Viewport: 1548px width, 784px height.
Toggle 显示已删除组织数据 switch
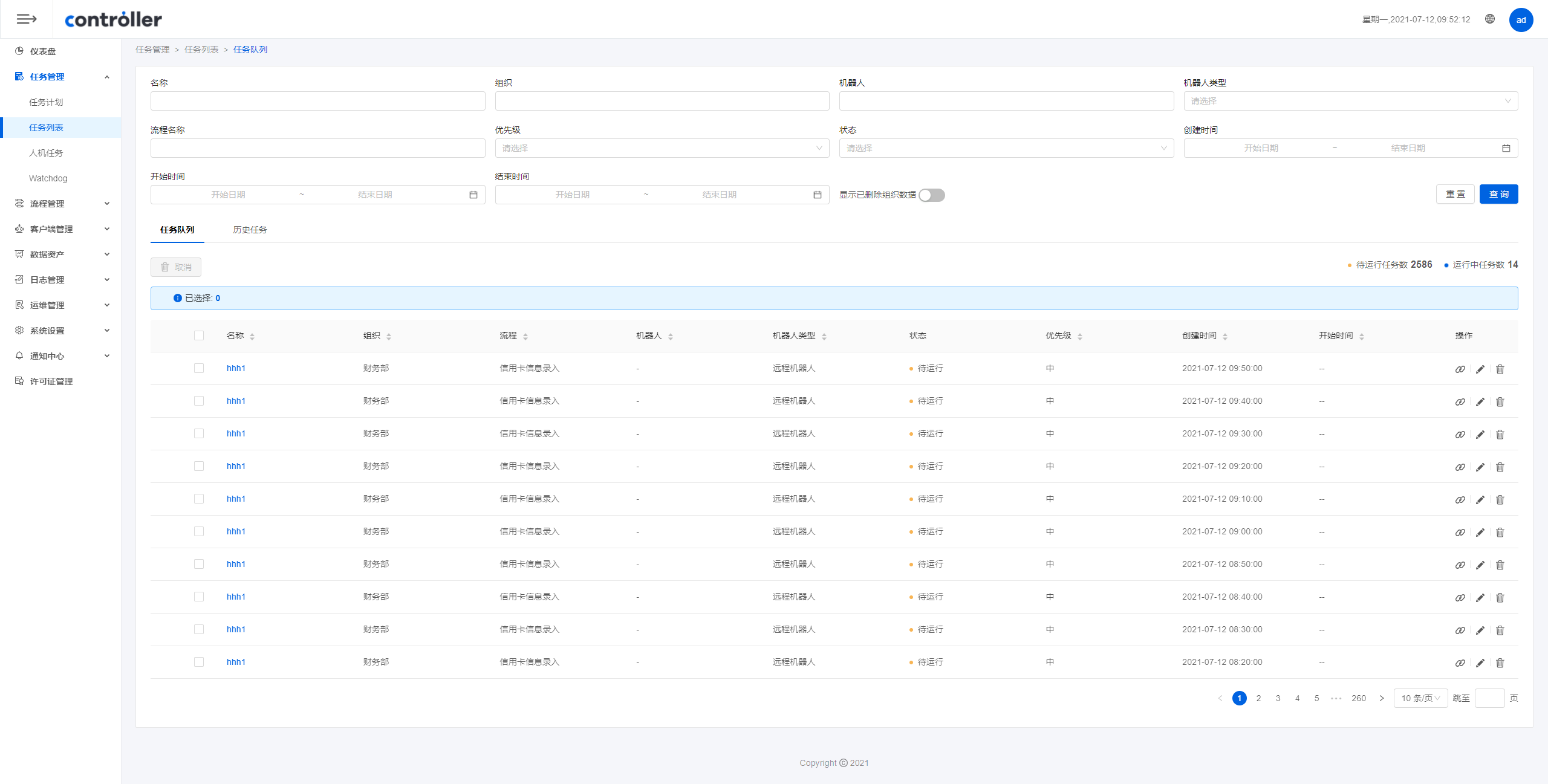(932, 195)
